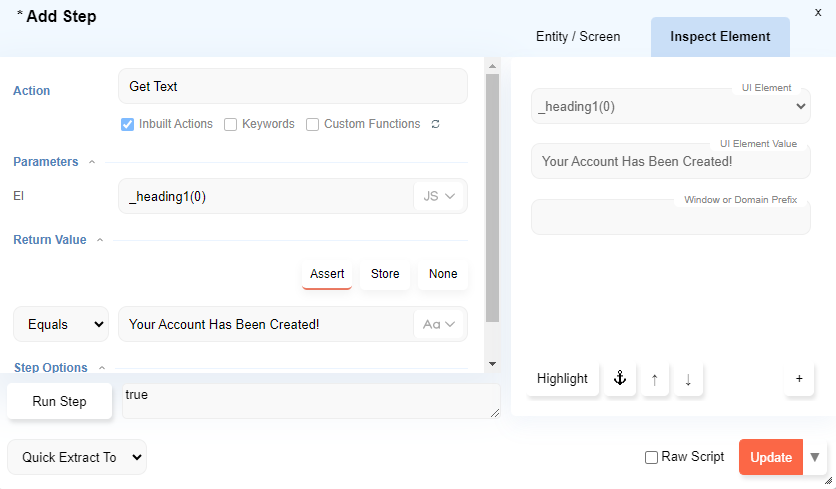Click the up arrow icon
The height and width of the screenshot is (489, 836).
point(654,379)
